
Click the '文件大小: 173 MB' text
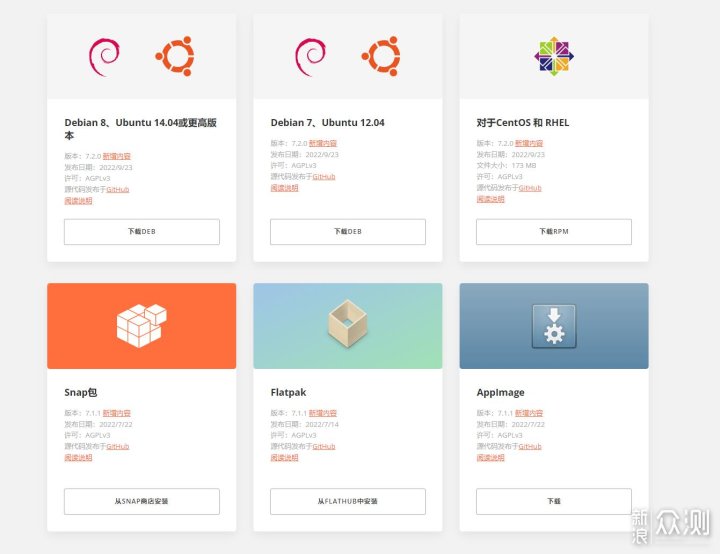pyautogui.click(x=506, y=165)
